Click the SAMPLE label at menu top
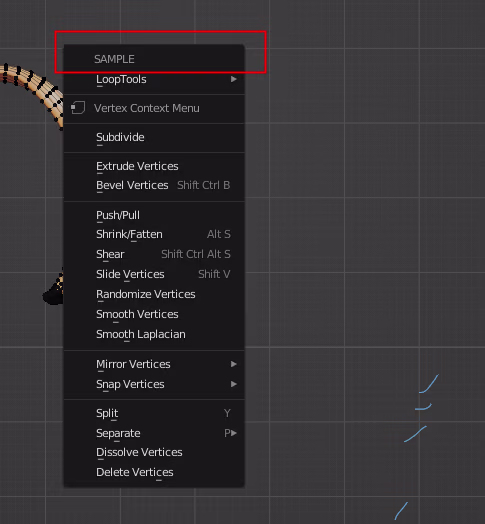485x524 pixels. coord(114,59)
